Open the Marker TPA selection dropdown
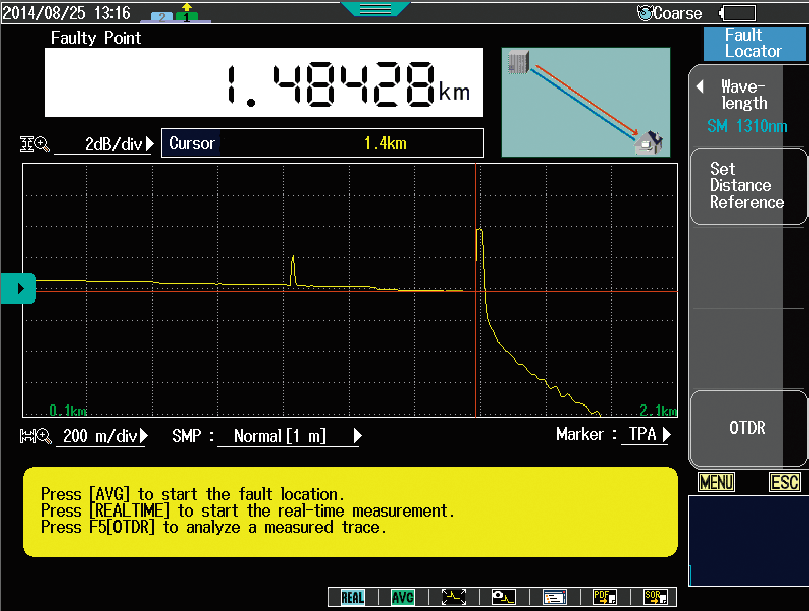This screenshot has width=809, height=611. click(645, 435)
